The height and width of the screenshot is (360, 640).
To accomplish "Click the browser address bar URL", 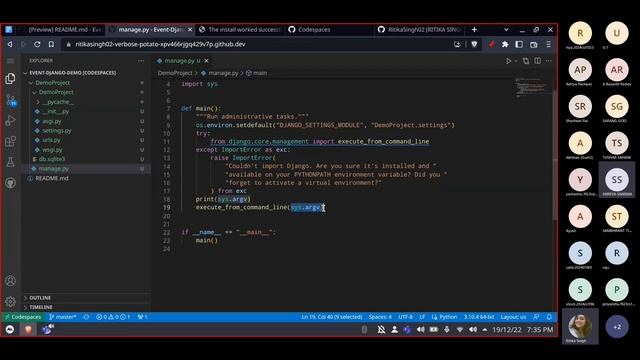I will coord(160,44).
